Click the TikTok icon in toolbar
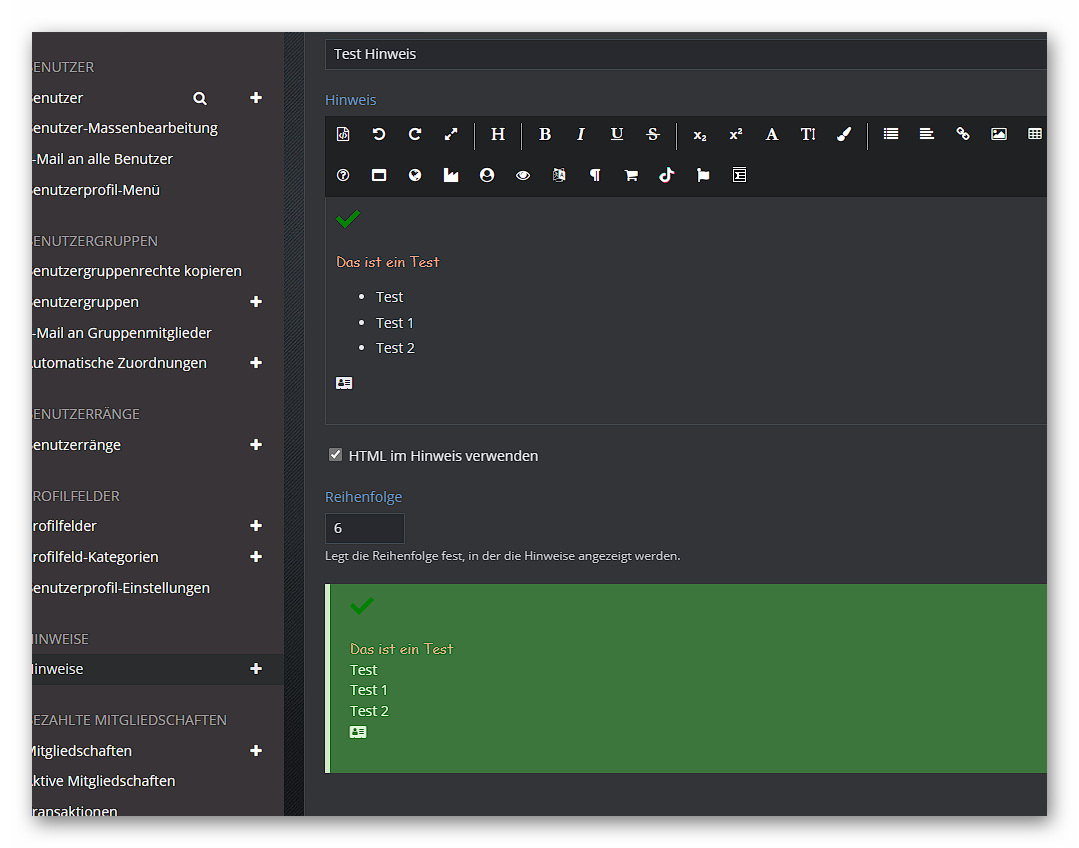 click(x=667, y=175)
